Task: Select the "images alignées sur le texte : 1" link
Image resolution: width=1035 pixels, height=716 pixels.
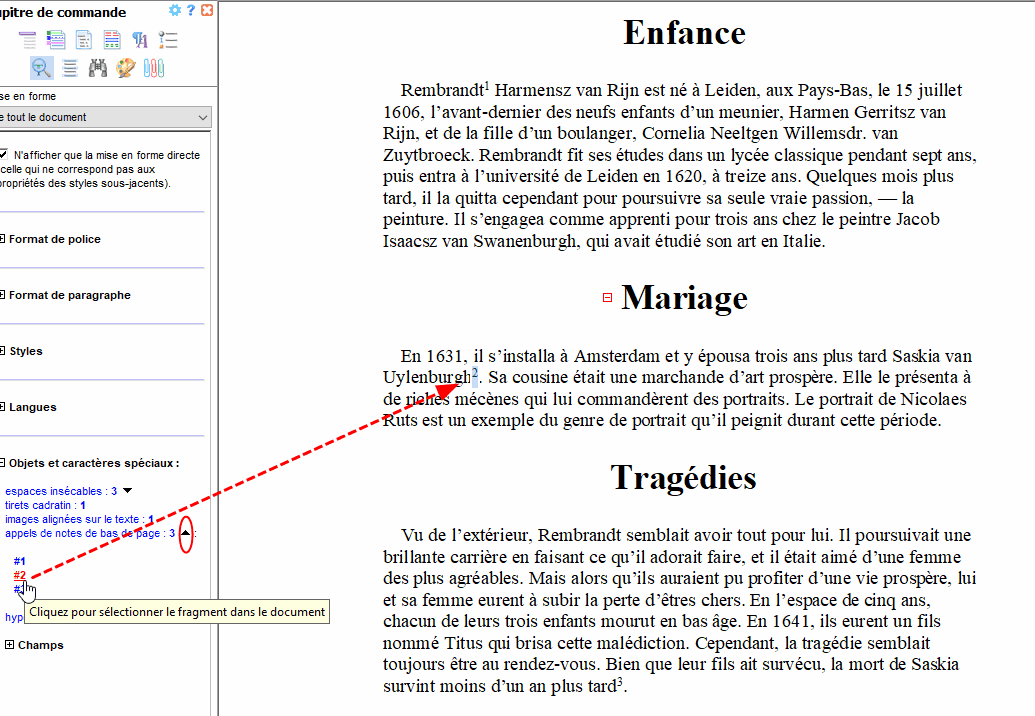Action: tap(79, 519)
